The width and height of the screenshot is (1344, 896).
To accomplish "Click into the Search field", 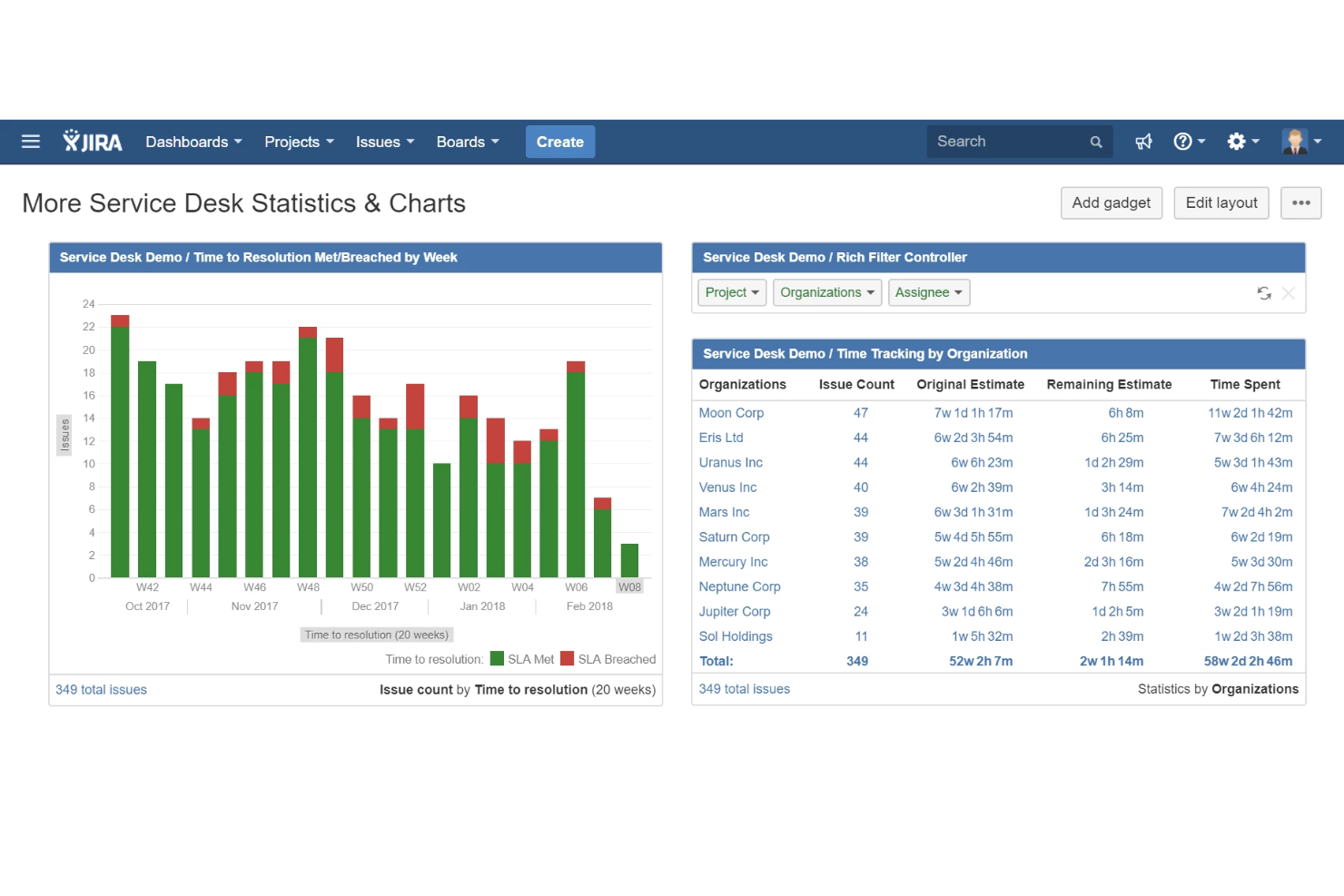I will click(999, 142).
